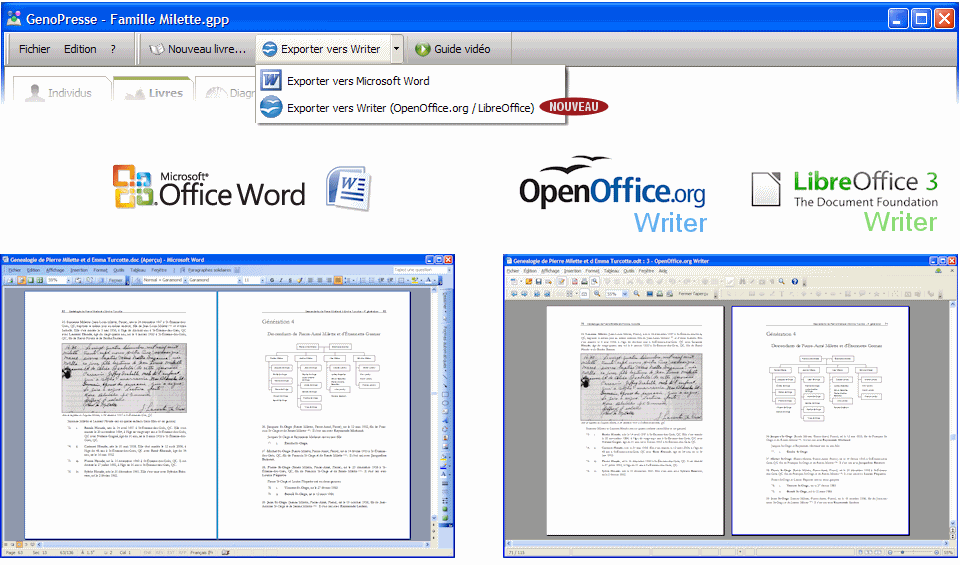960x565 pixels.
Task: Open the Guide vidéo button
Action: [453, 49]
